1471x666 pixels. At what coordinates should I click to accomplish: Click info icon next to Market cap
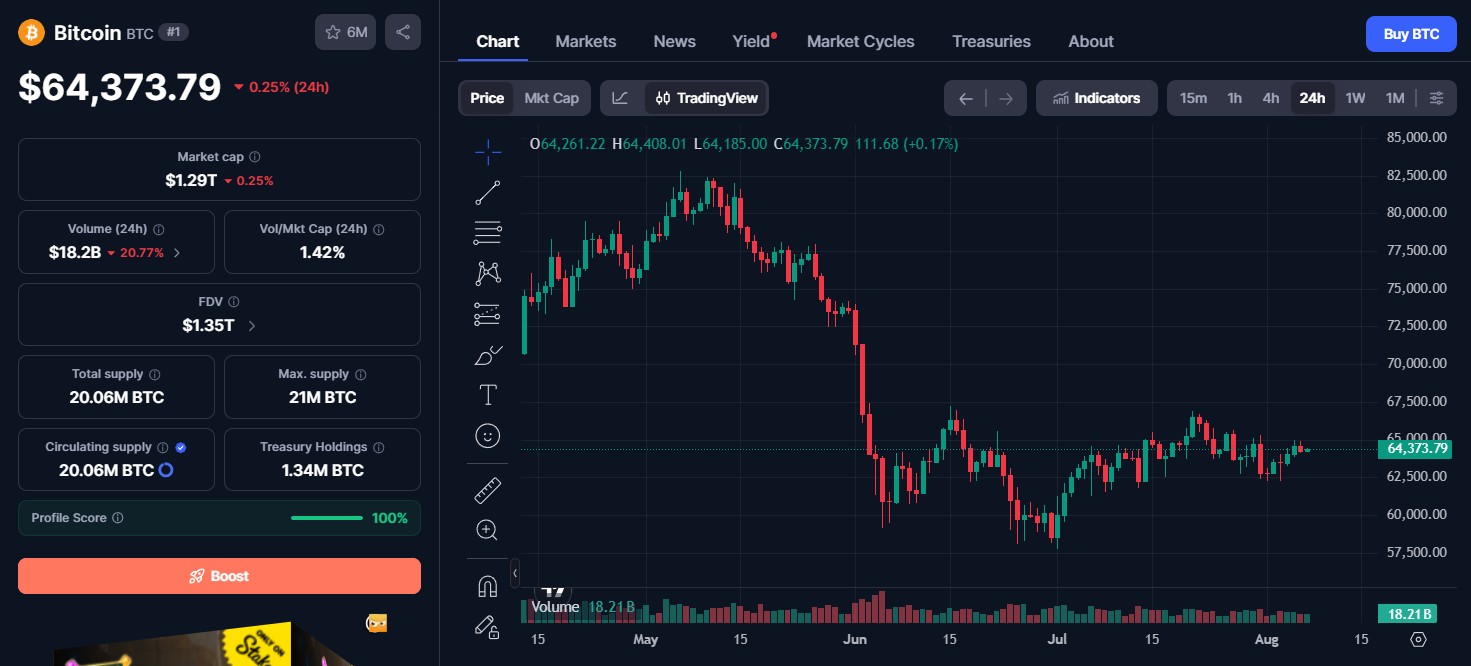click(255, 157)
